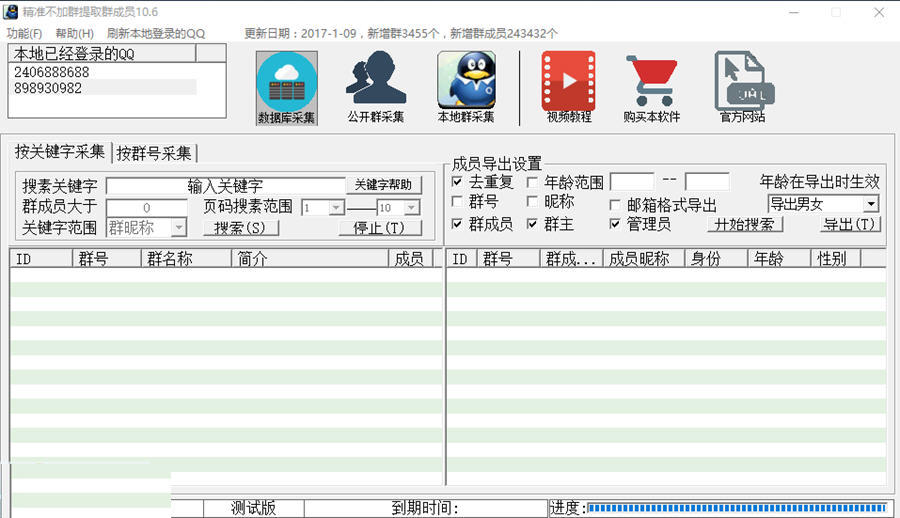Click the 群名称 column header
The image size is (900, 518).
coord(186,259)
